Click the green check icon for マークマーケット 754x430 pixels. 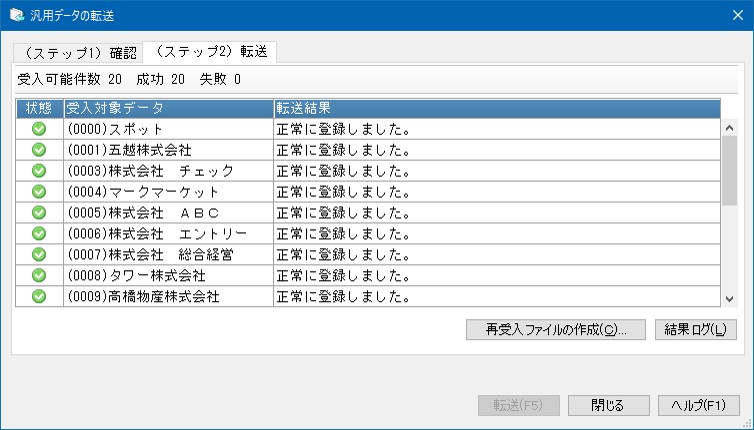pyautogui.click(x=39, y=192)
